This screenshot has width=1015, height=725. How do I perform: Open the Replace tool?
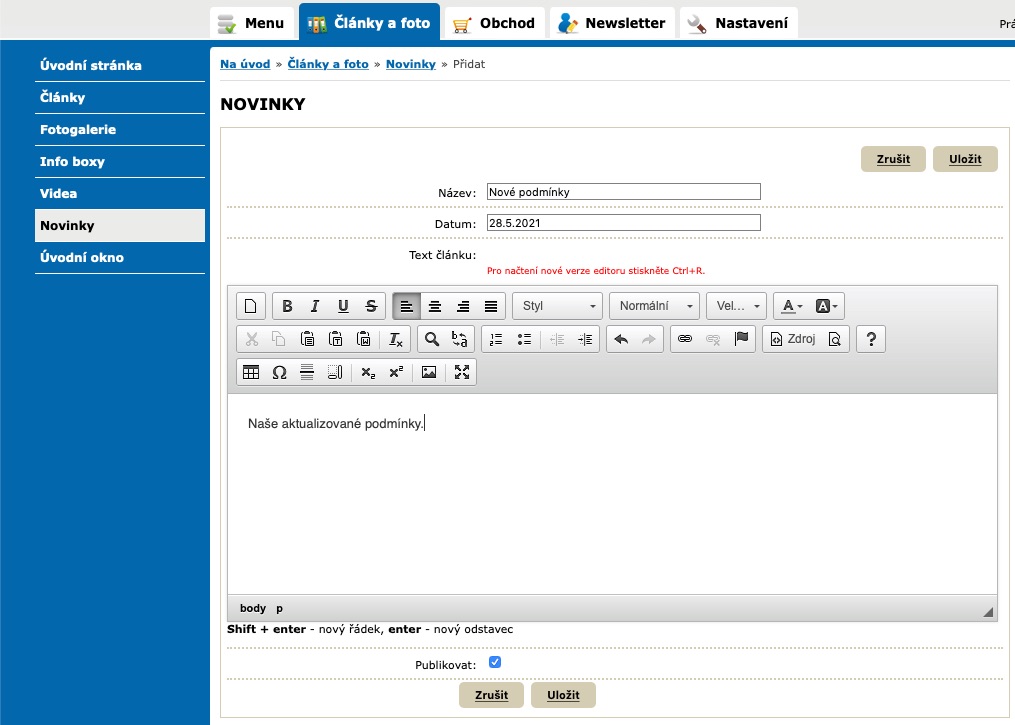[x=460, y=339]
